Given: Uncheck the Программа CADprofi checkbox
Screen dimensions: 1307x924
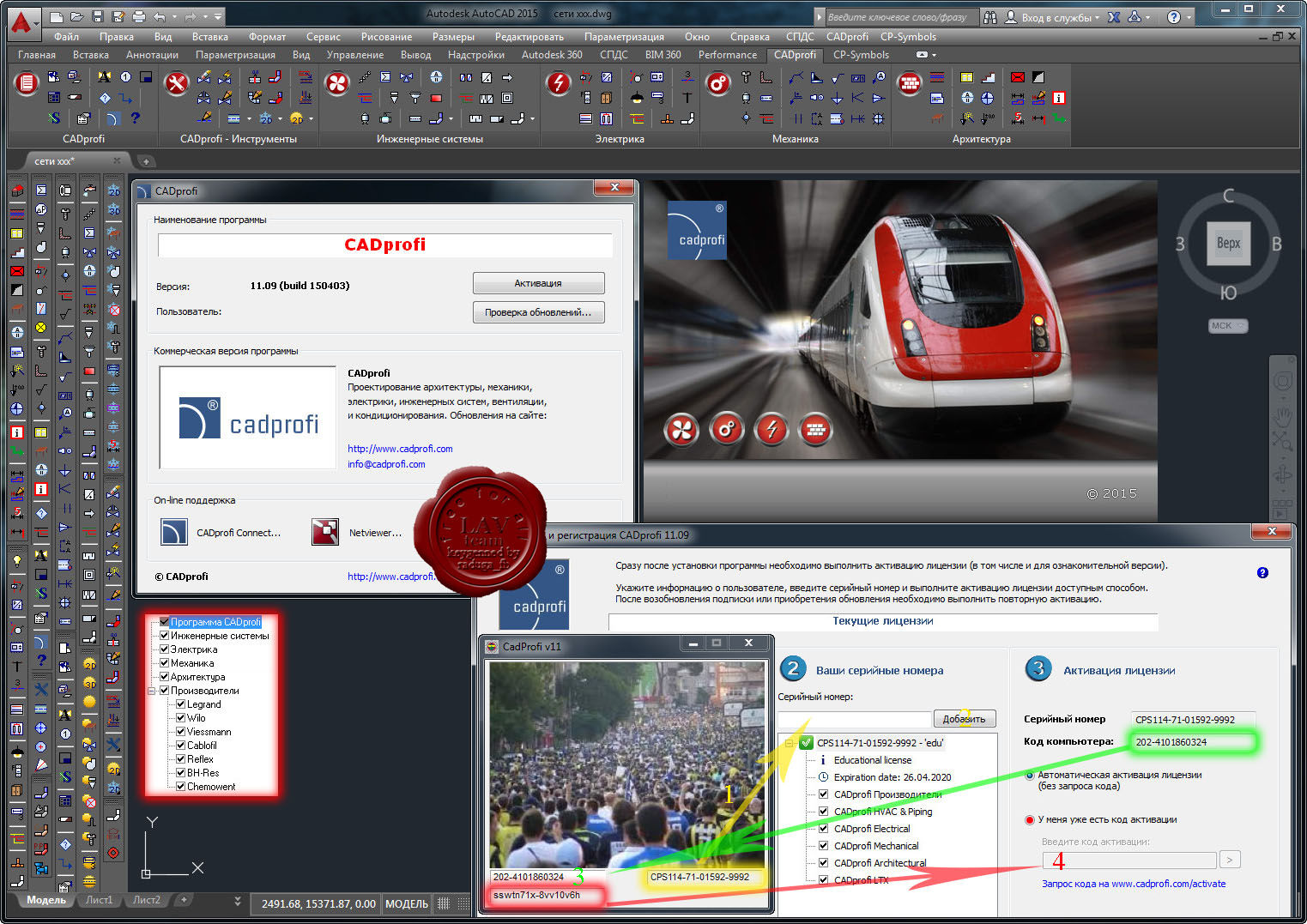Looking at the screenshot, I should pos(164,622).
